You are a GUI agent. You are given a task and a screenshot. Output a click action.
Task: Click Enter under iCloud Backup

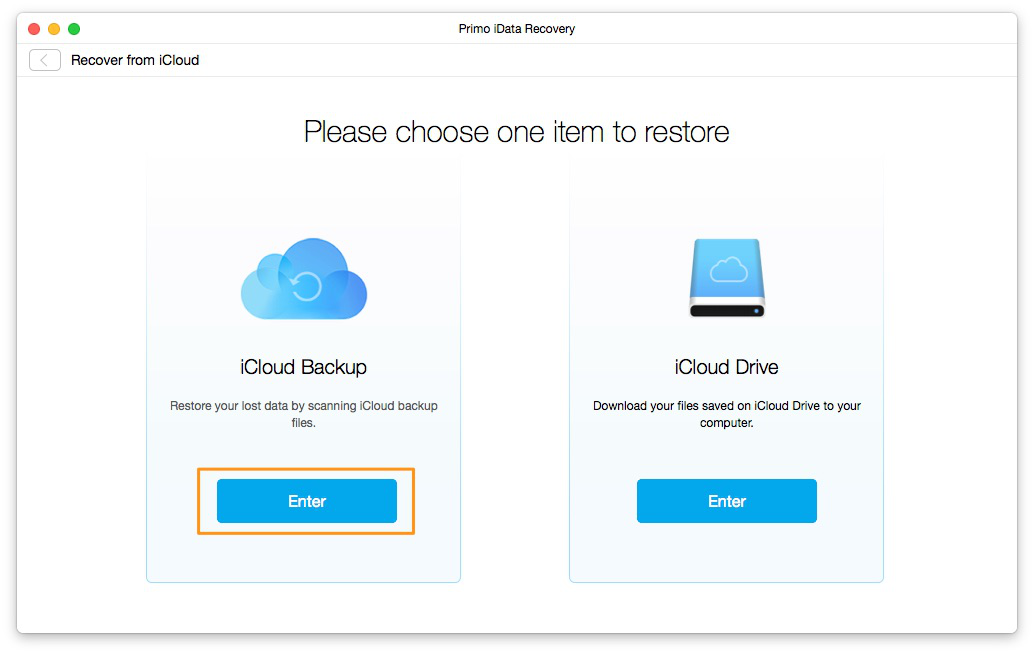coord(307,501)
